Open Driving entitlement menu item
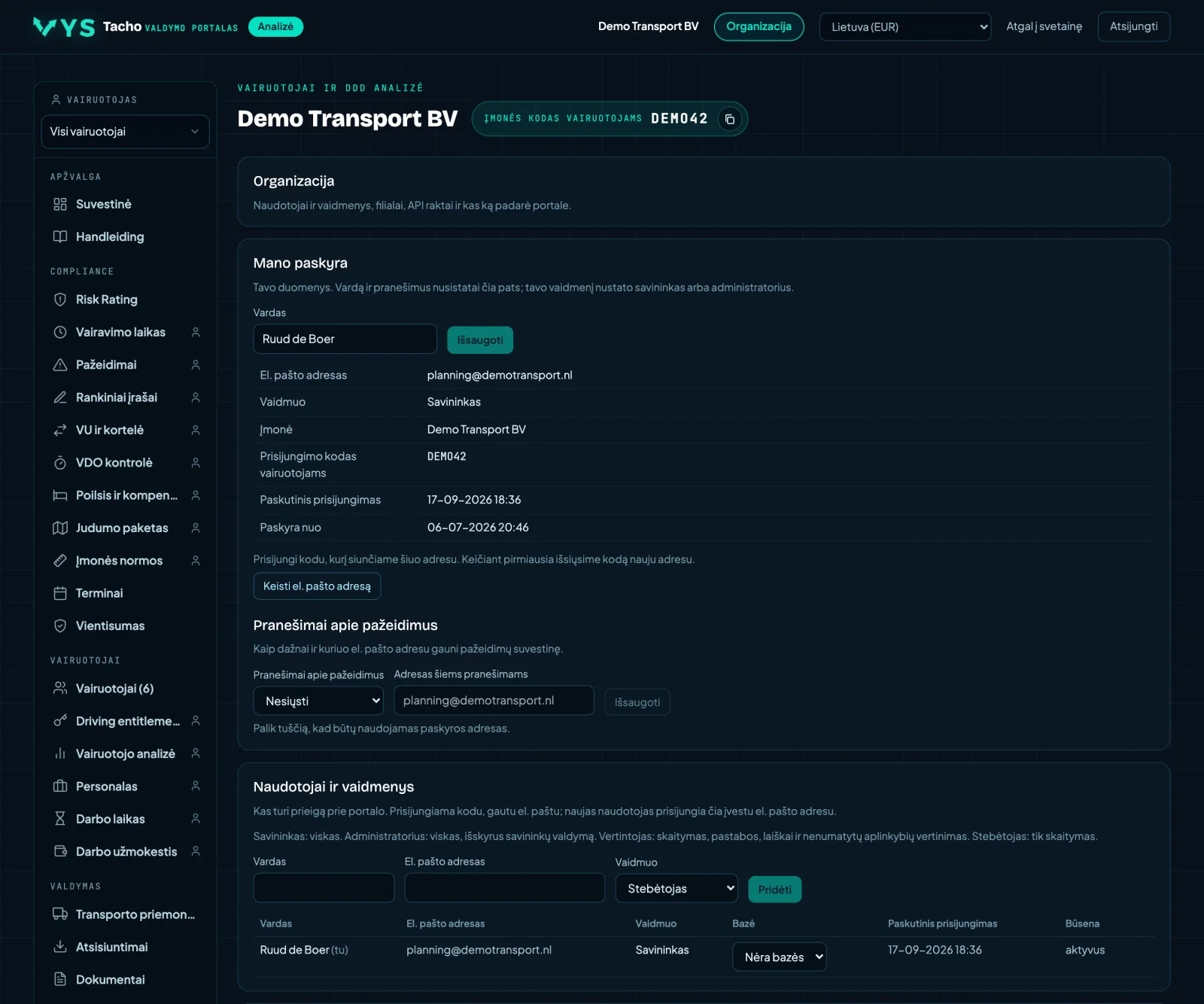Screen dimensions: 1204x1004 (x=125, y=721)
